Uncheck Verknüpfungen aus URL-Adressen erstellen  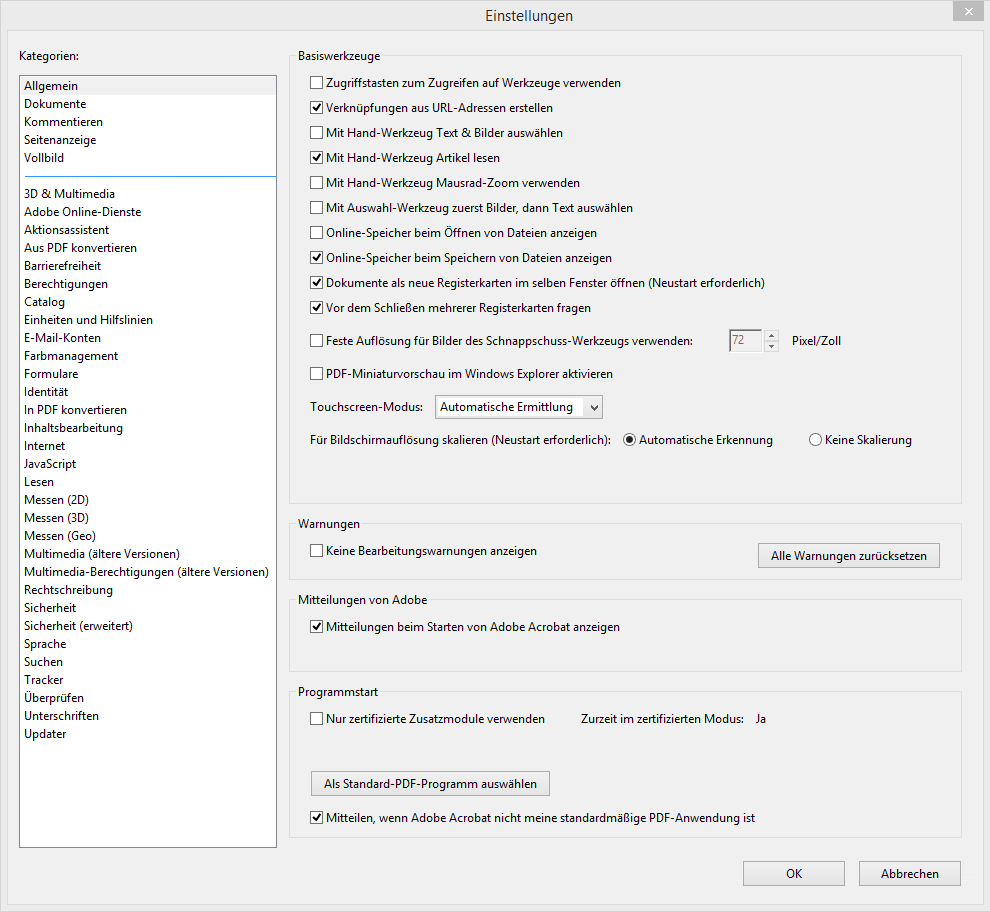[x=316, y=108]
